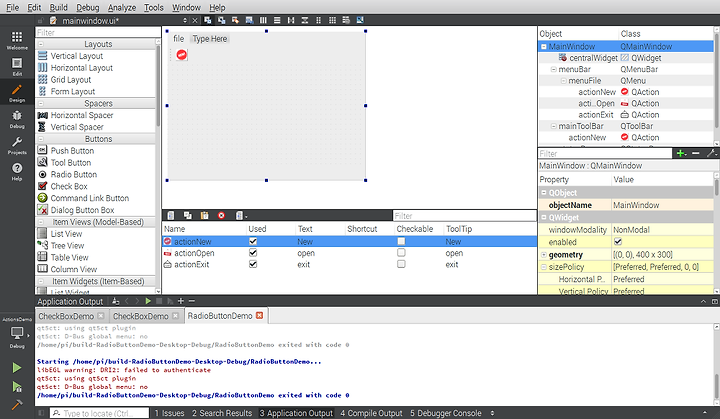The image size is (720, 419).
Task: Collapse Item Views (Model-Based) category
Action: coord(41,222)
